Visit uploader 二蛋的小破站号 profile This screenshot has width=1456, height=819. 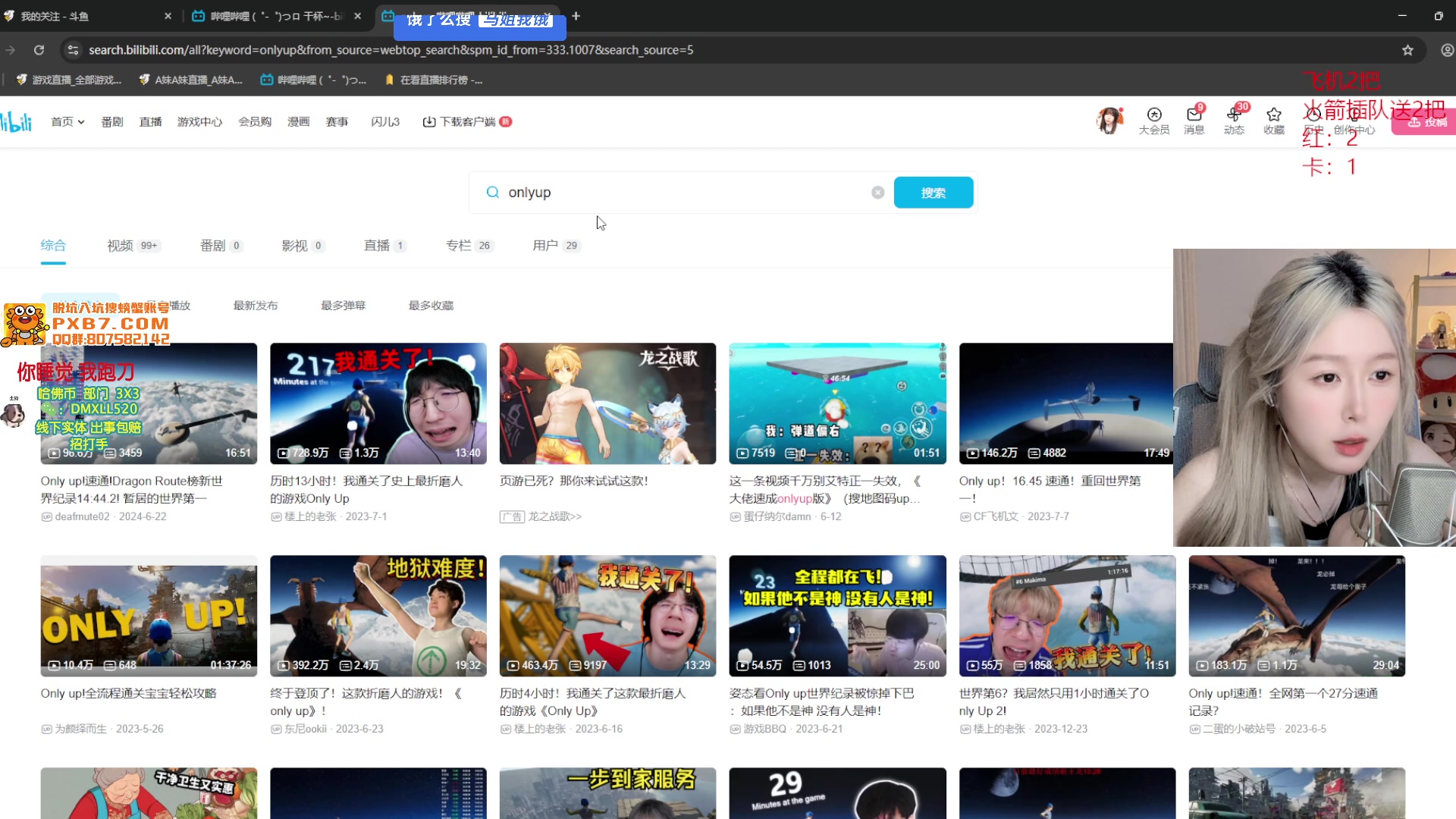pos(1239,729)
